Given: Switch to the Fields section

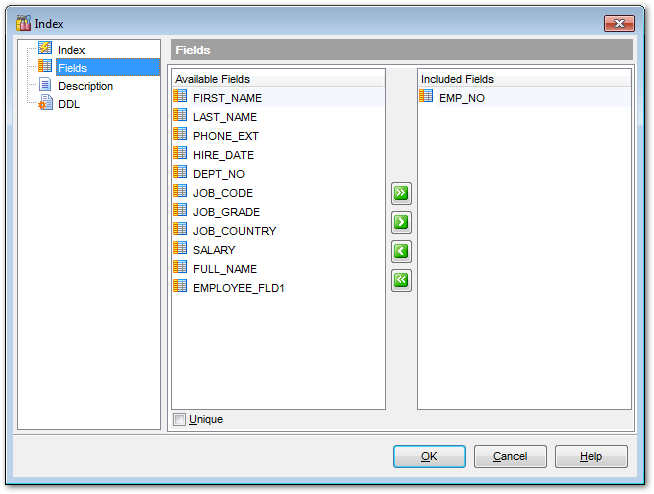Looking at the screenshot, I should [72, 68].
